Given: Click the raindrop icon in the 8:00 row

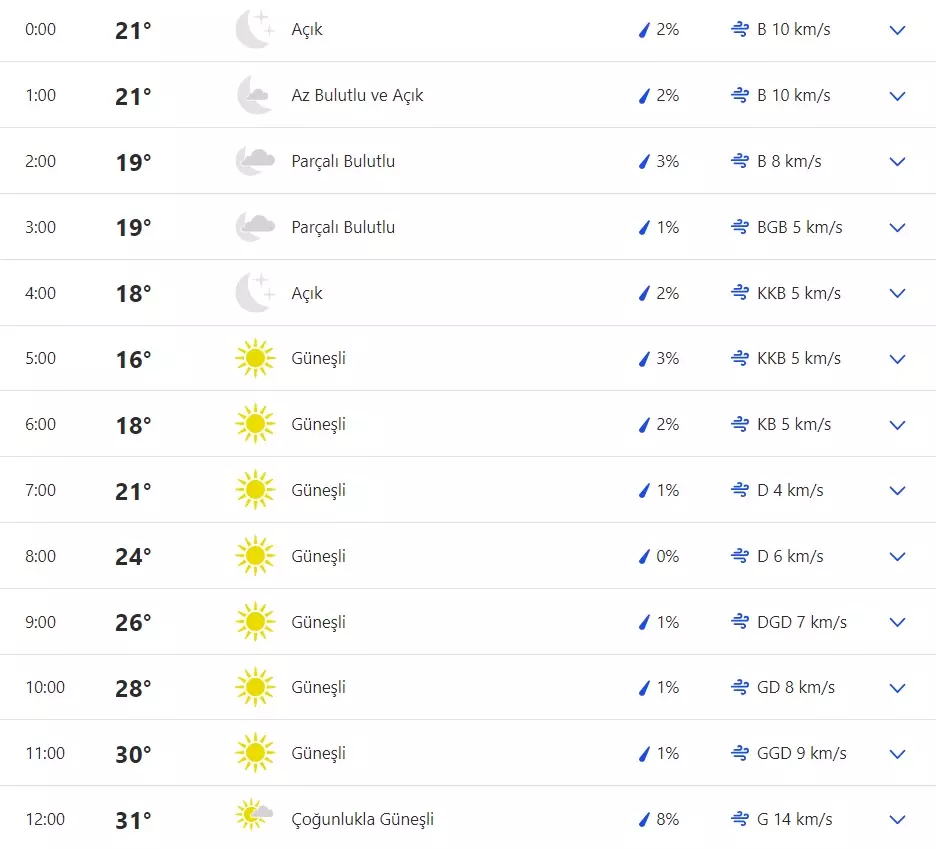Looking at the screenshot, I should click(644, 556).
